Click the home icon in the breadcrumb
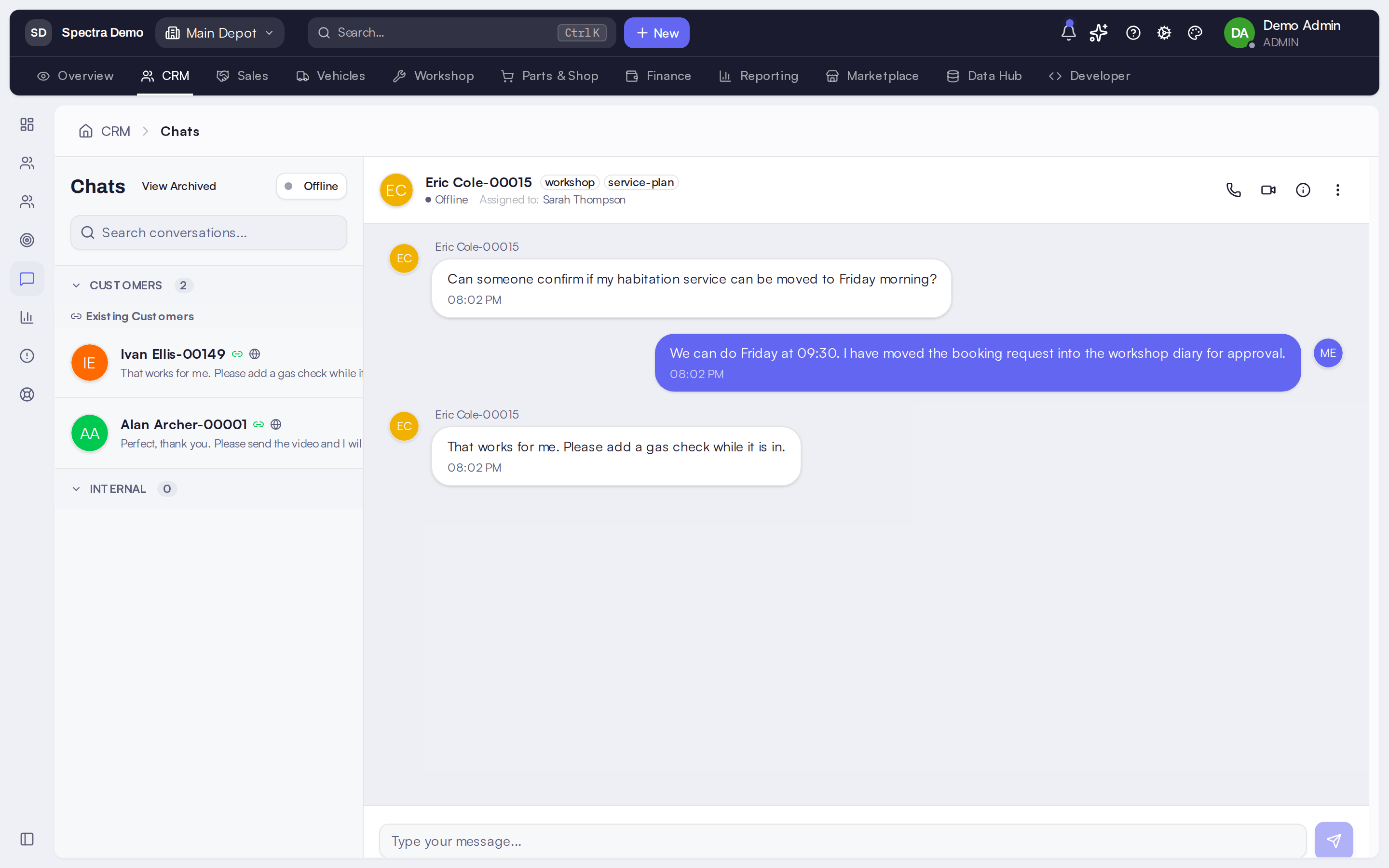Screen dimensions: 1389x868 [85, 131]
